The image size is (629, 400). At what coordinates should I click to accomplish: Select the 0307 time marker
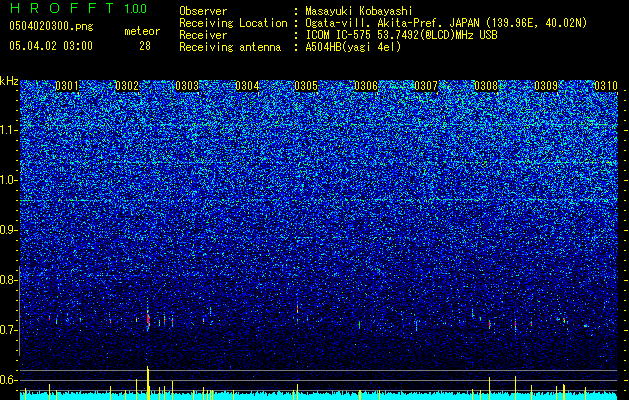point(426,86)
